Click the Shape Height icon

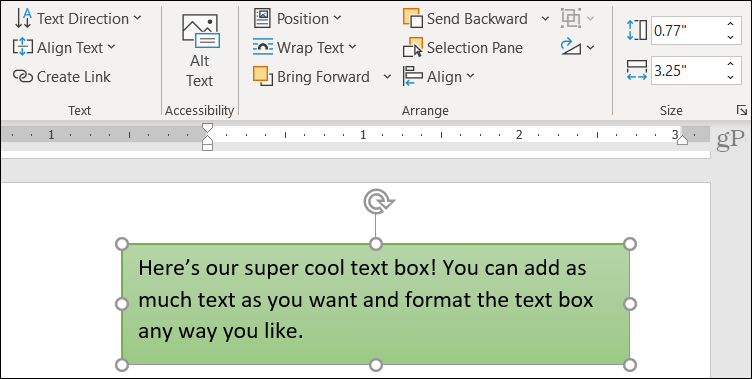[637, 30]
